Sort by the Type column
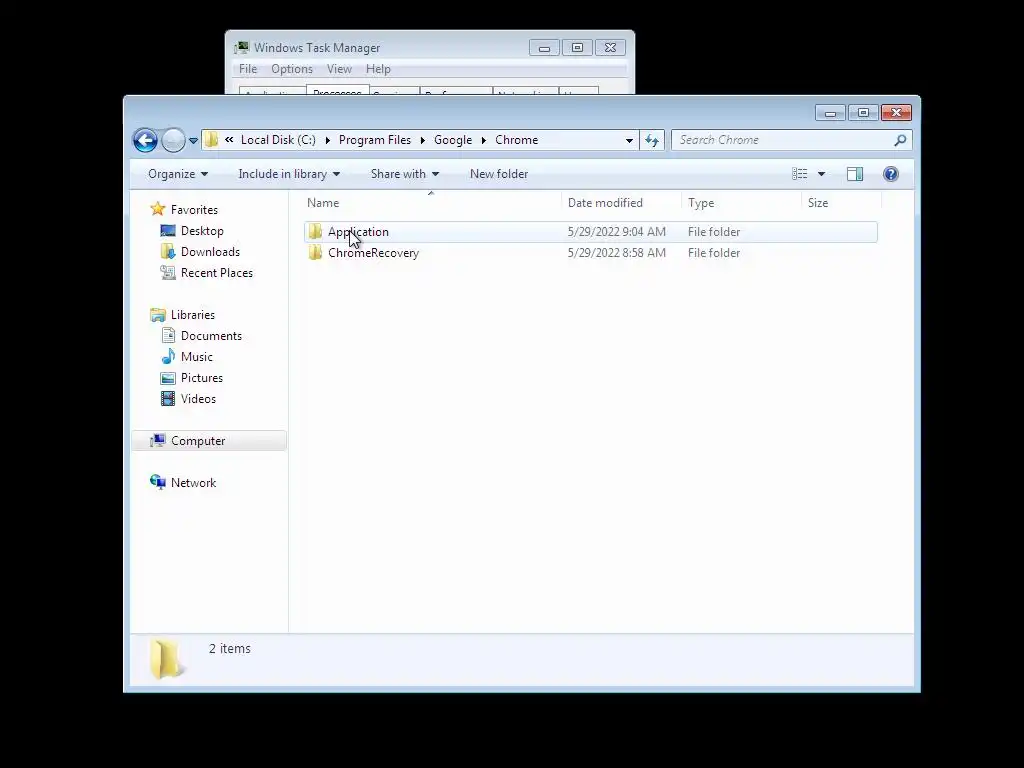 (701, 202)
